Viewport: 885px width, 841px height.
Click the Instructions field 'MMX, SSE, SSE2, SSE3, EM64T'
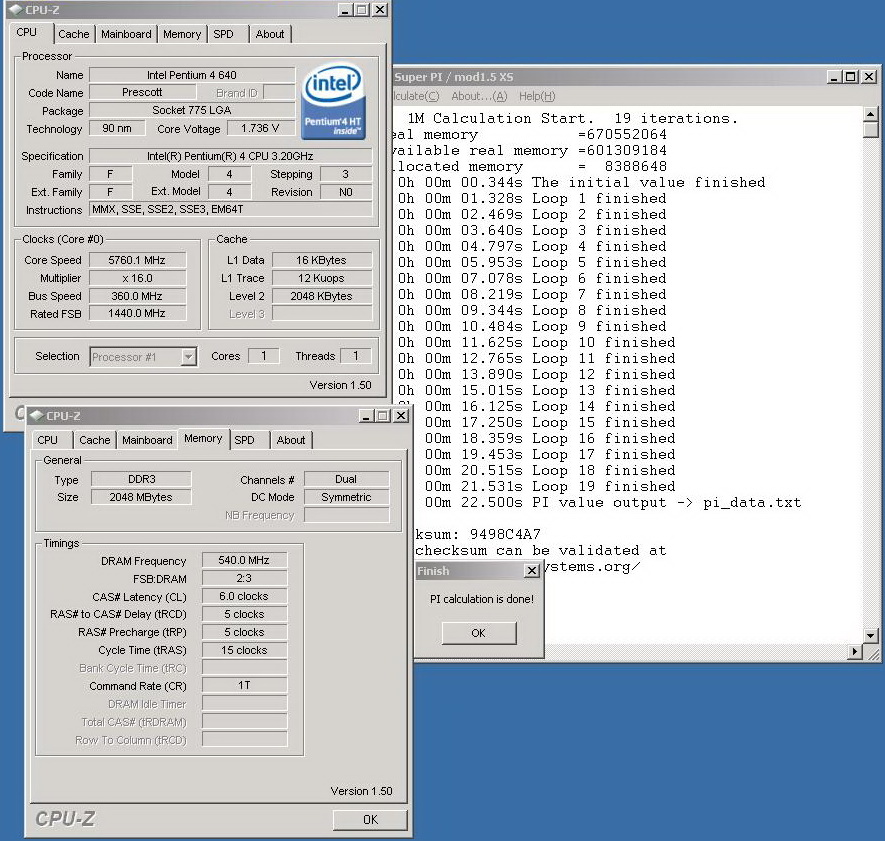230,209
